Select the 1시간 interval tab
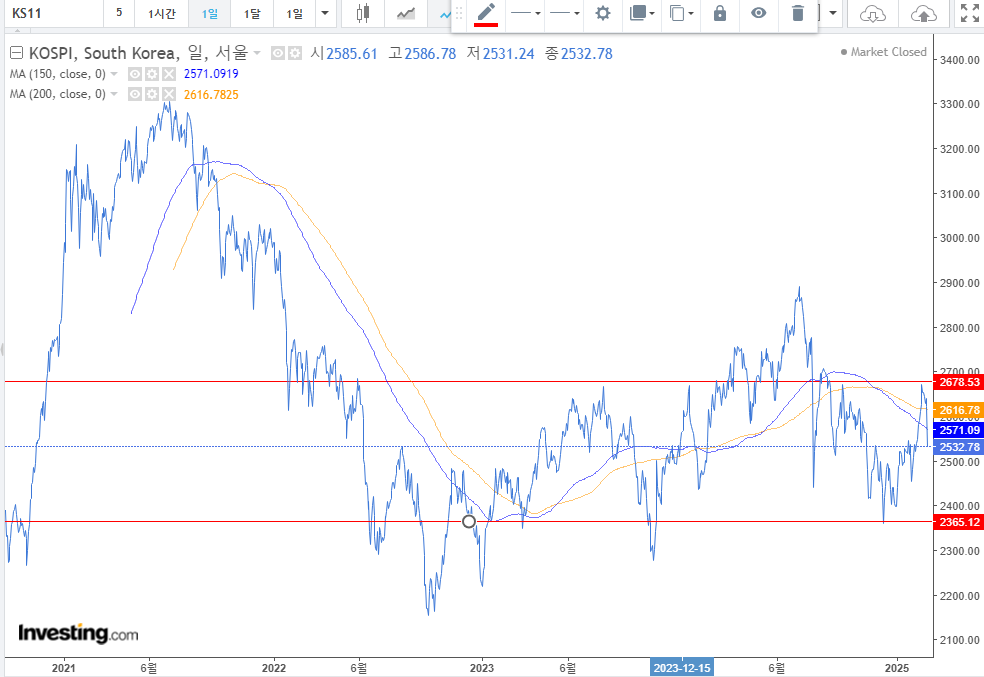984x677 pixels. click(161, 13)
